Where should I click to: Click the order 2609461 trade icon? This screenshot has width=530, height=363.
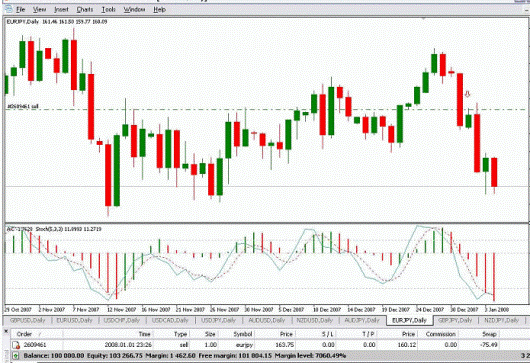pyautogui.click(x=16, y=345)
